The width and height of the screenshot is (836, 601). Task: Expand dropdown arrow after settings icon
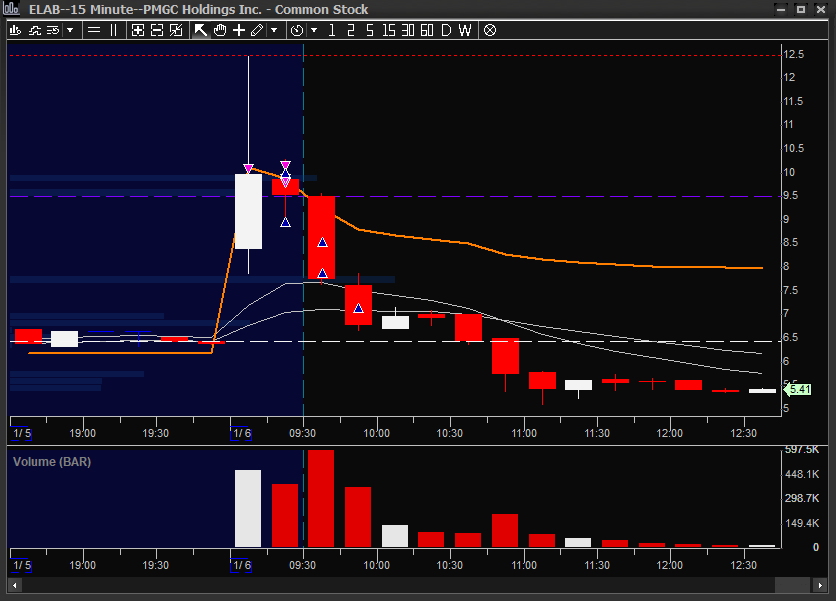click(x=70, y=30)
